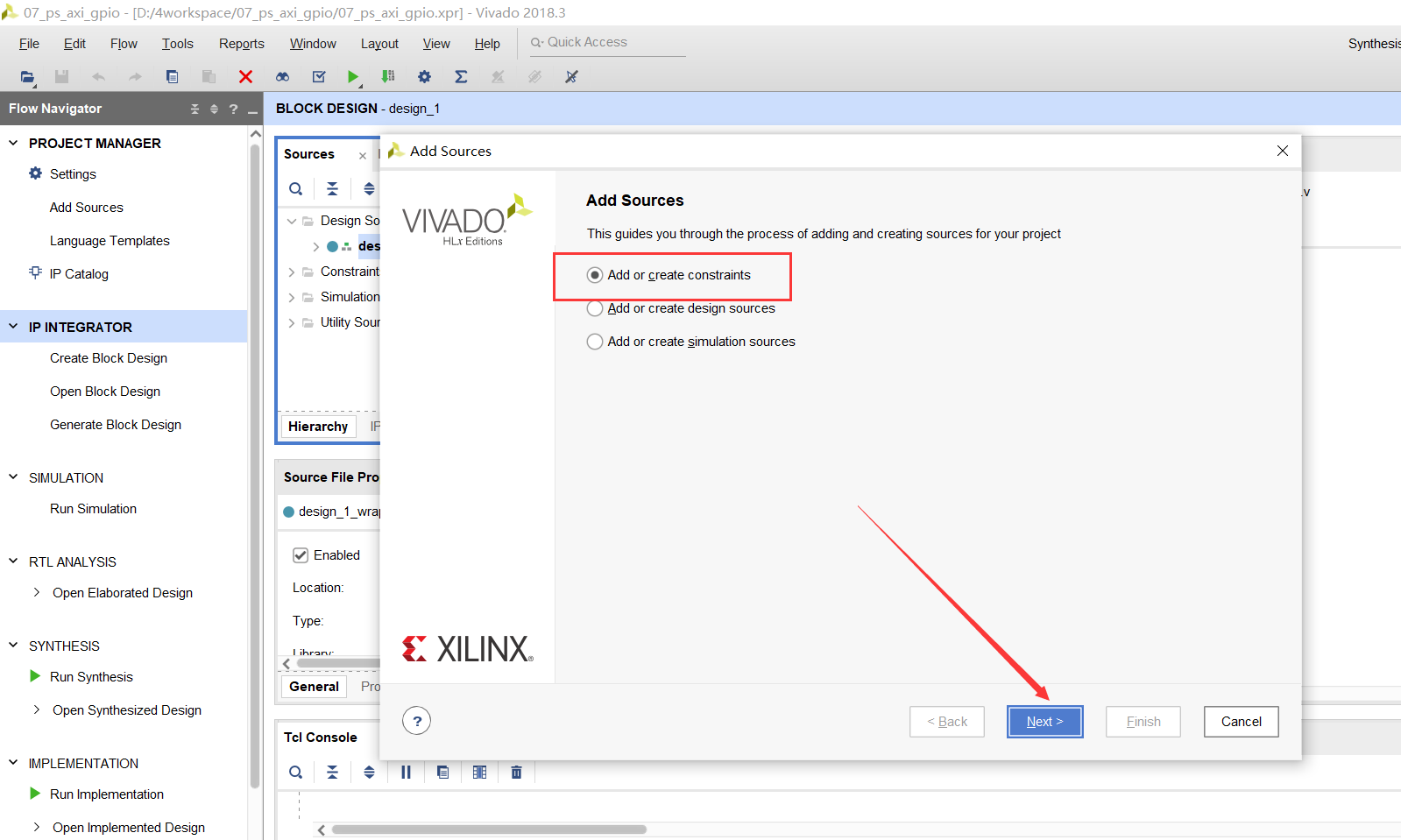Clear Tcl Console with trash icon
This screenshot has height=840, width=1401.
coord(516,772)
